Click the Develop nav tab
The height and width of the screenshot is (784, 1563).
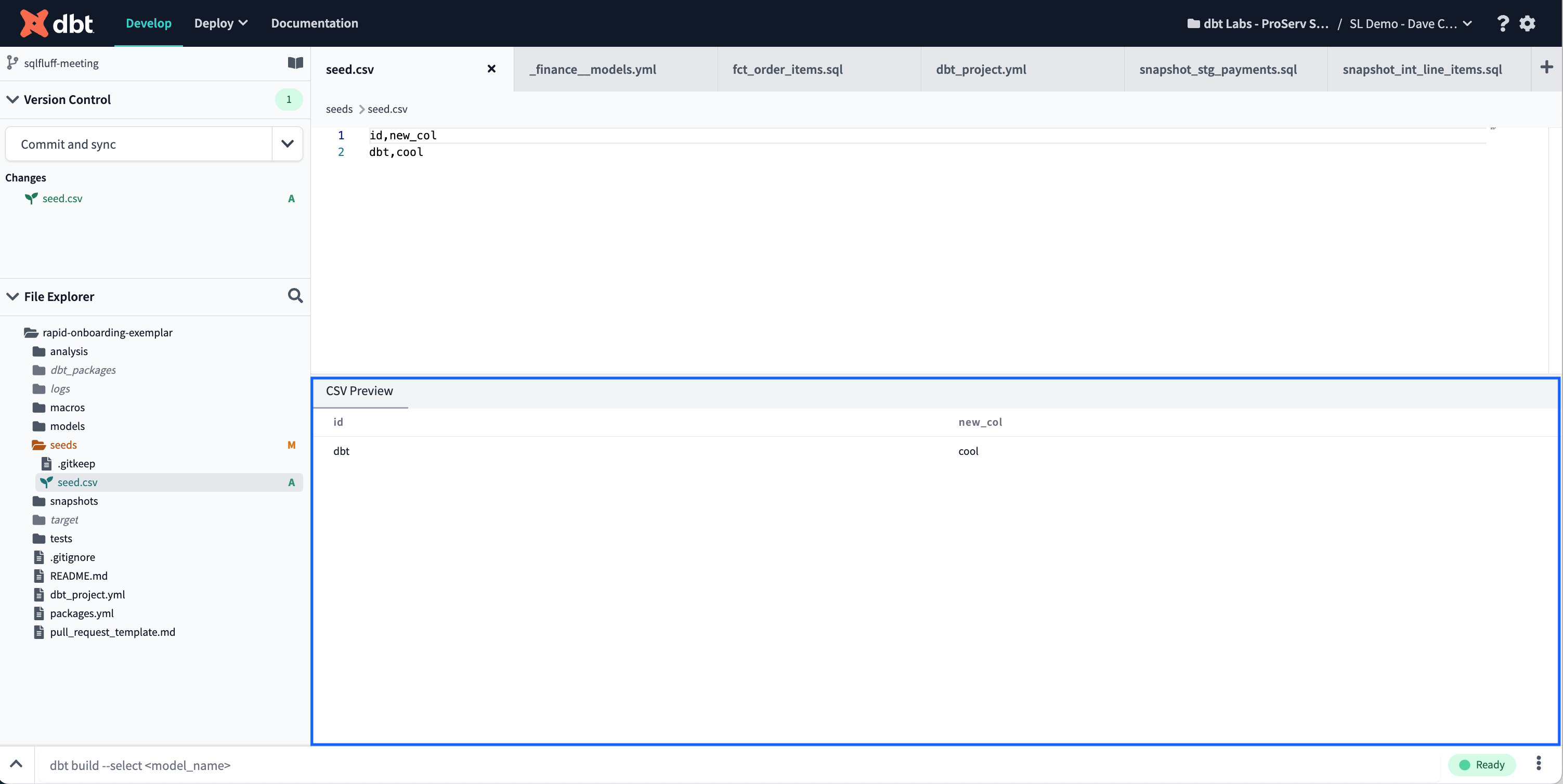tap(148, 22)
